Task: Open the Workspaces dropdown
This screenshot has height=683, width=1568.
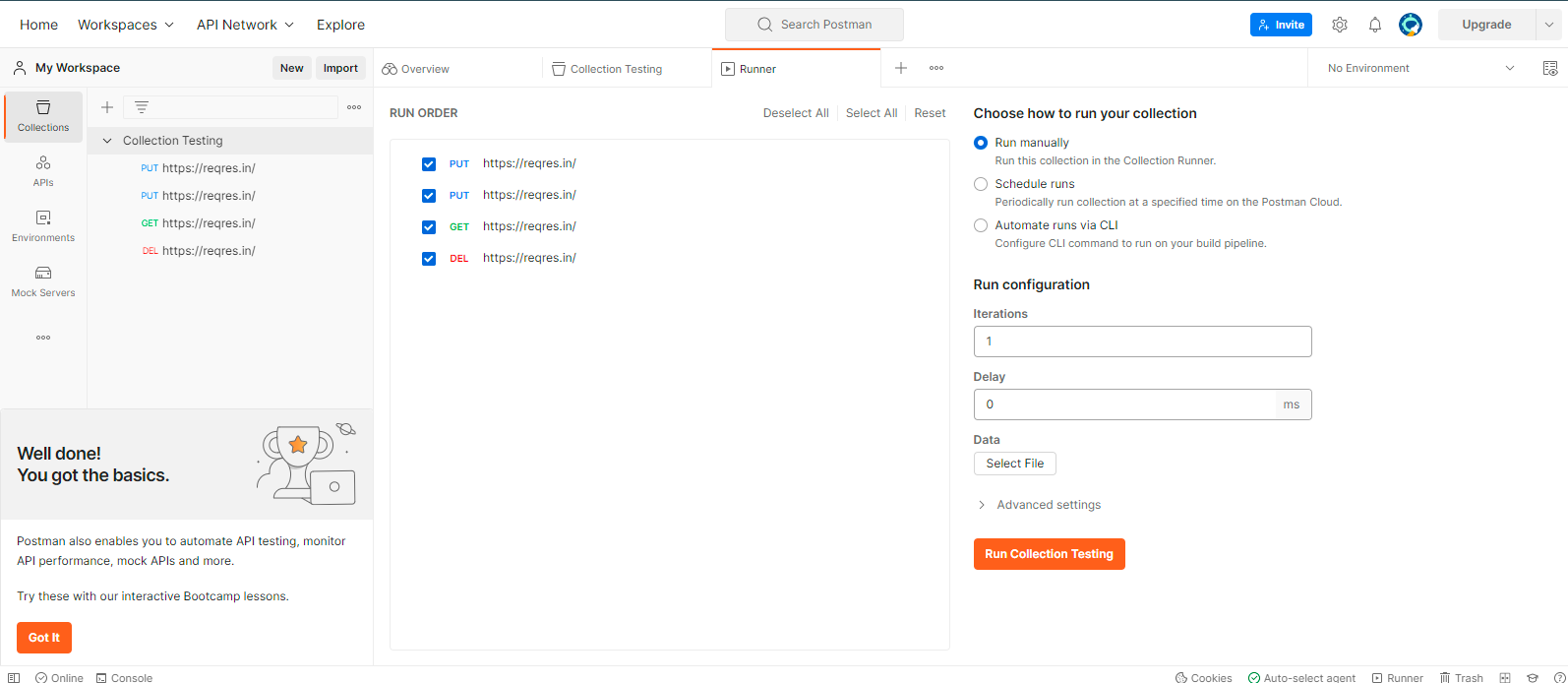Action: (x=126, y=25)
